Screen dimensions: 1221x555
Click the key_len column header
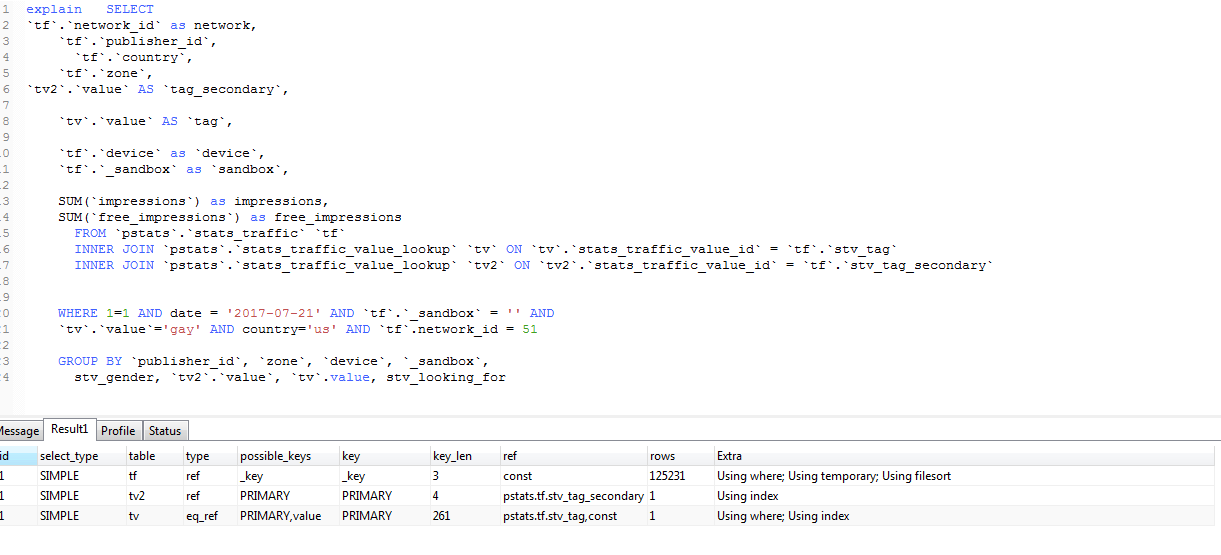(452, 456)
